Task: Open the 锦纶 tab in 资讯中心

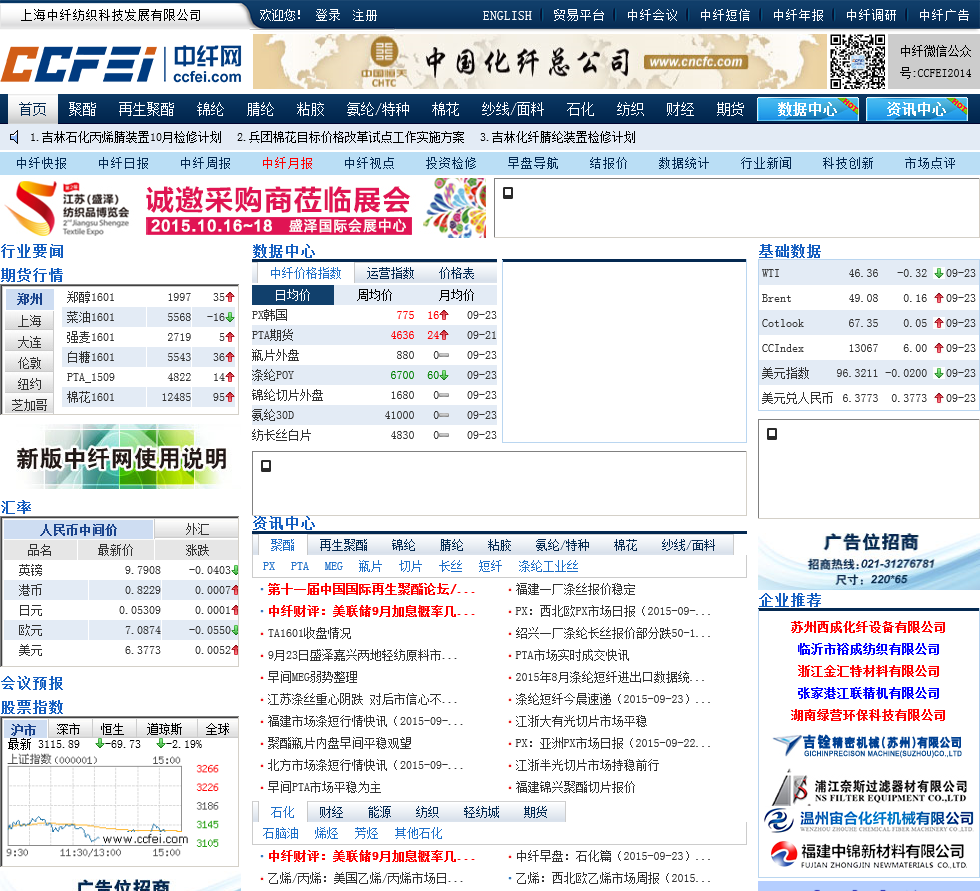Action: pos(403,545)
